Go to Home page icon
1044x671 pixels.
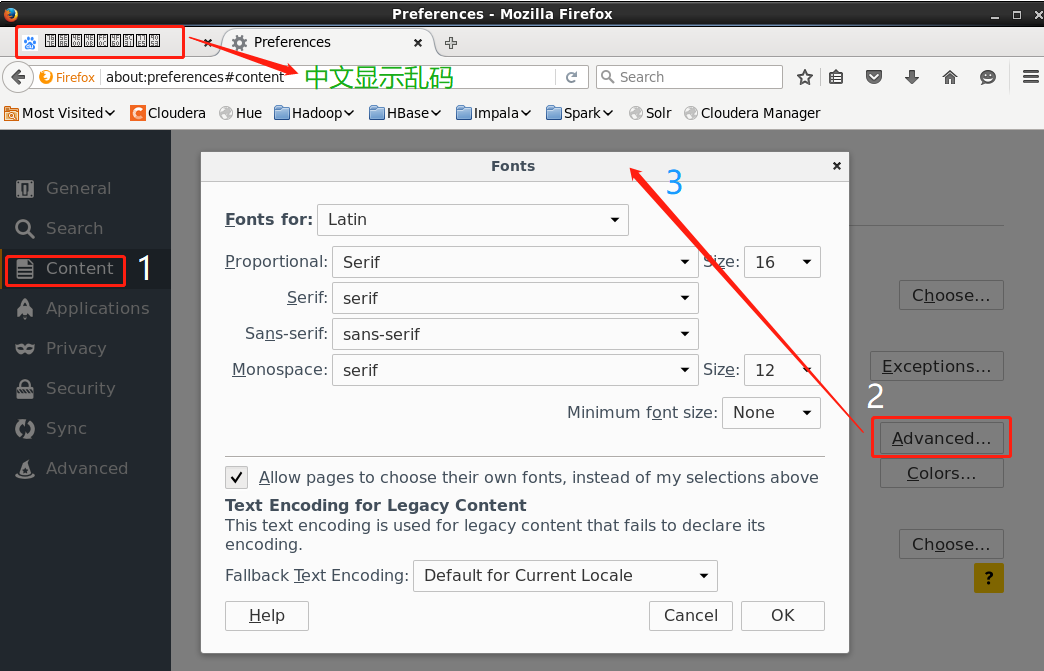(950, 77)
